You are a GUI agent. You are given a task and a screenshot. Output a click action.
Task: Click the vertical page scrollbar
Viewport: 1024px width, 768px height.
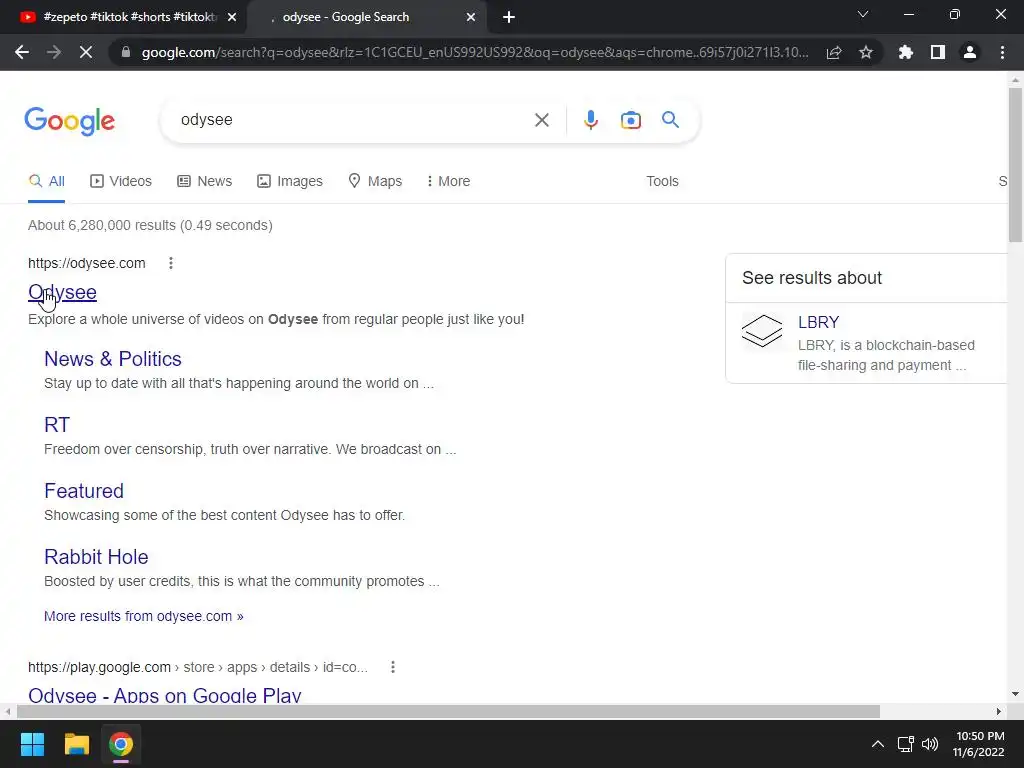pyautogui.click(x=1015, y=165)
